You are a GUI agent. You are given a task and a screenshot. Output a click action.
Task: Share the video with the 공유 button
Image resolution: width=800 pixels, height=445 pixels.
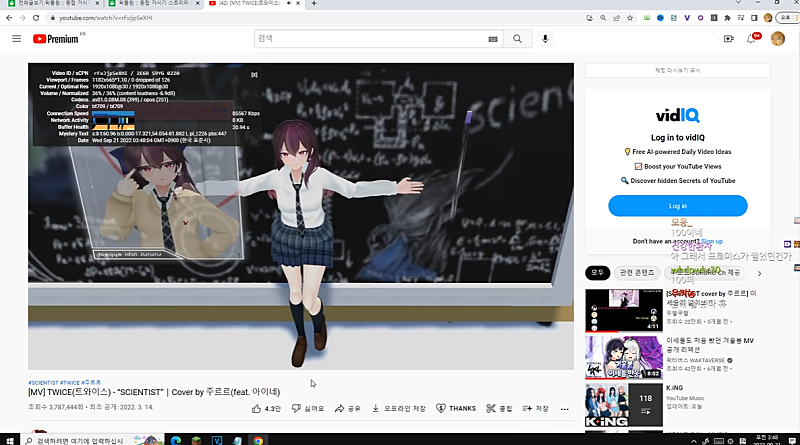click(x=347, y=408)
